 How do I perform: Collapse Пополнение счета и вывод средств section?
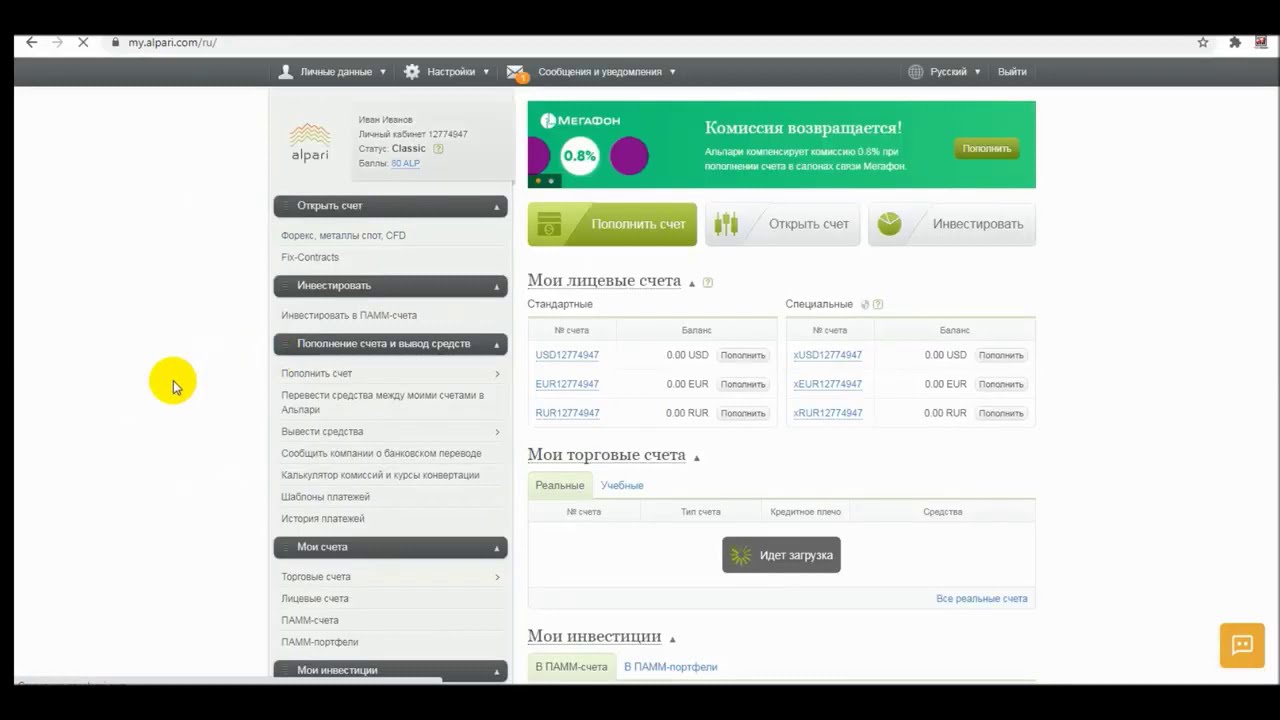496,345
